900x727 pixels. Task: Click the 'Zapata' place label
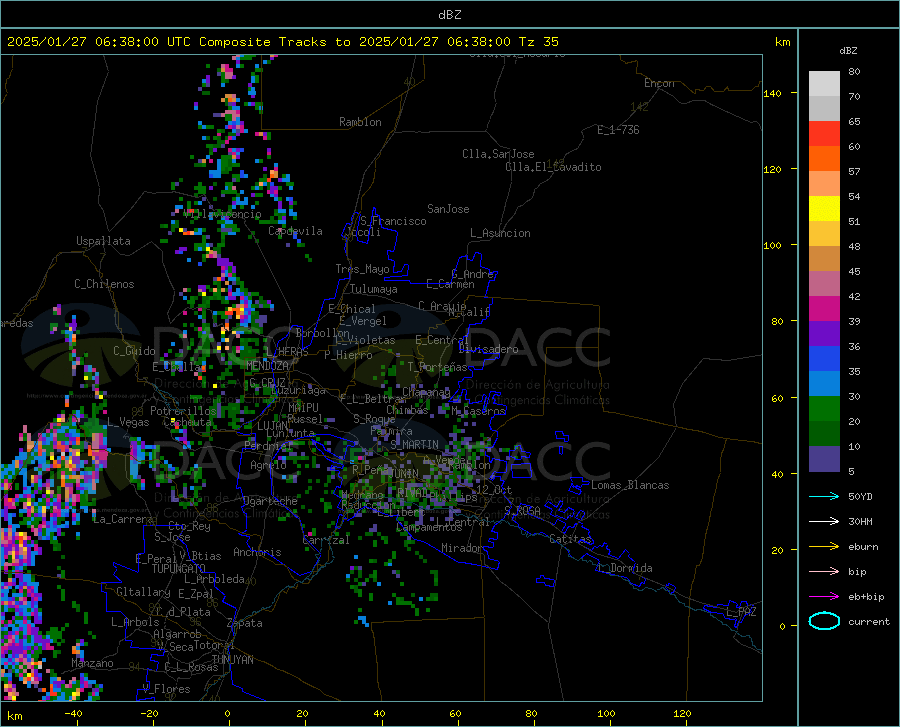pyautogui.click(x=245, y=623)
